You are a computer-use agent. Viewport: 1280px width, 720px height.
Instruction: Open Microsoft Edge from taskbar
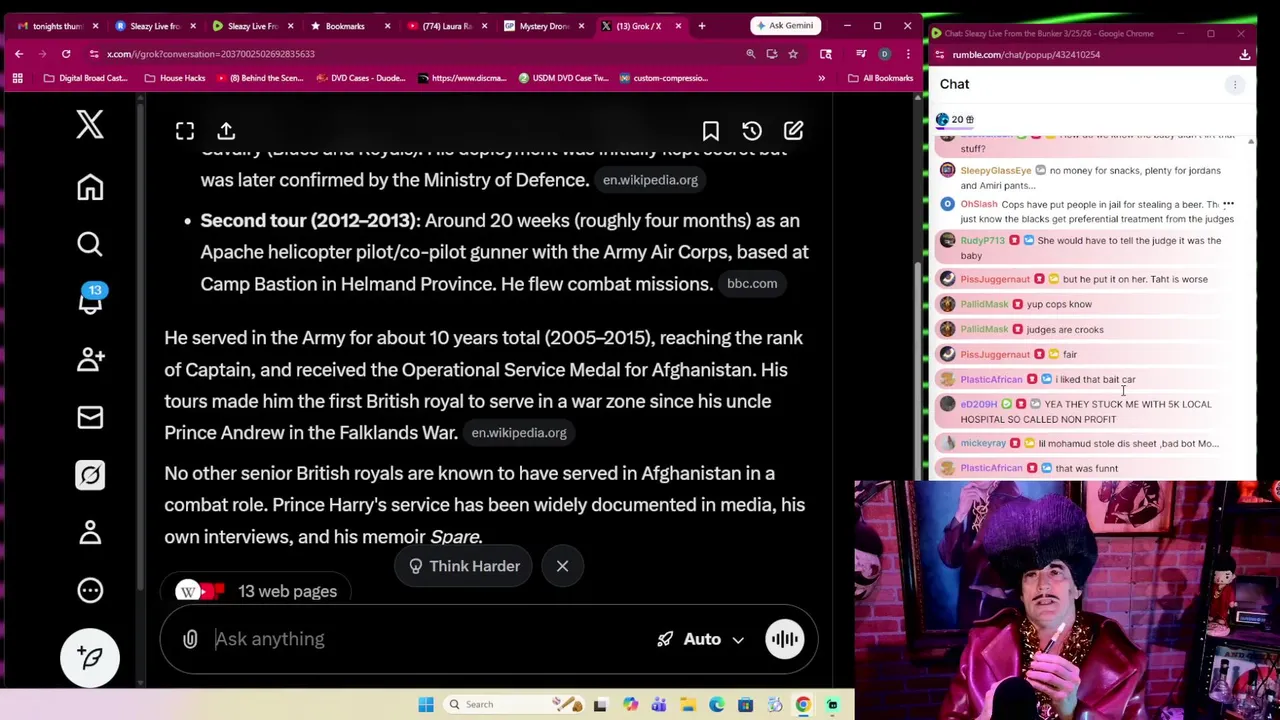[717, 705]
